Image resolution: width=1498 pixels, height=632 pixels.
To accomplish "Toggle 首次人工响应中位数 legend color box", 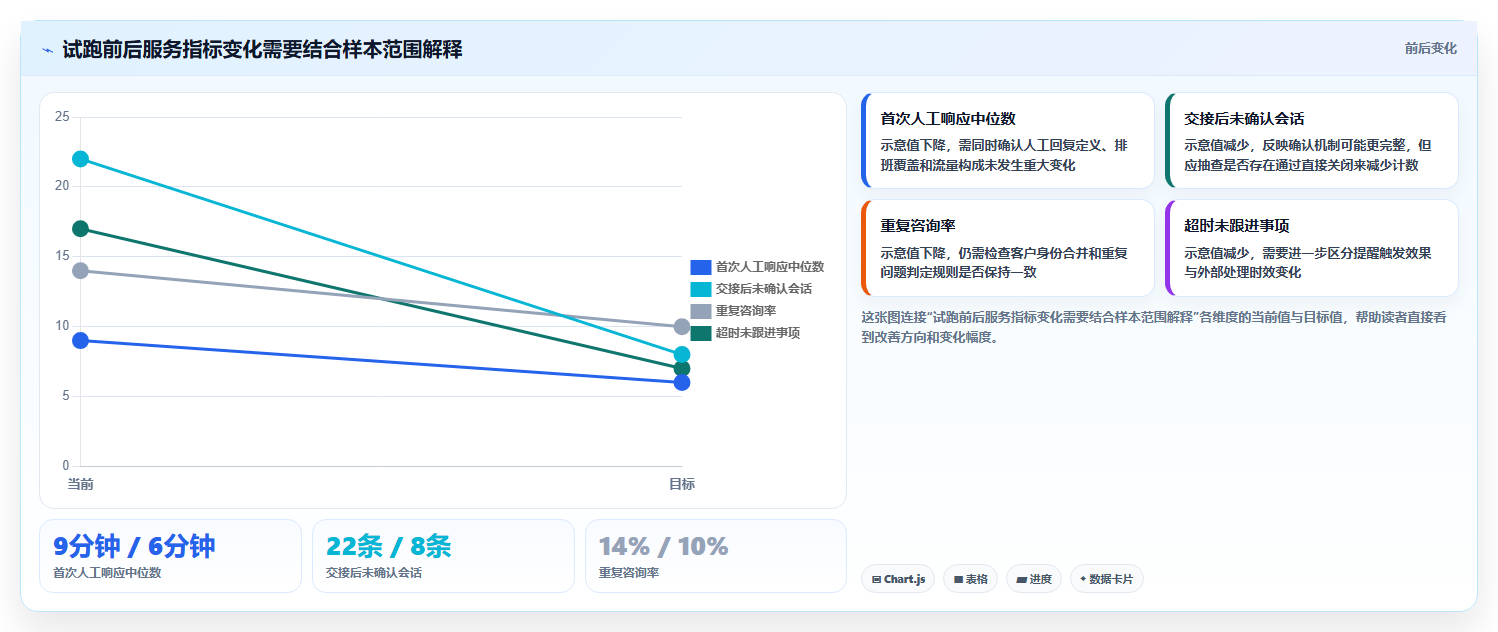I will point(700,267).
